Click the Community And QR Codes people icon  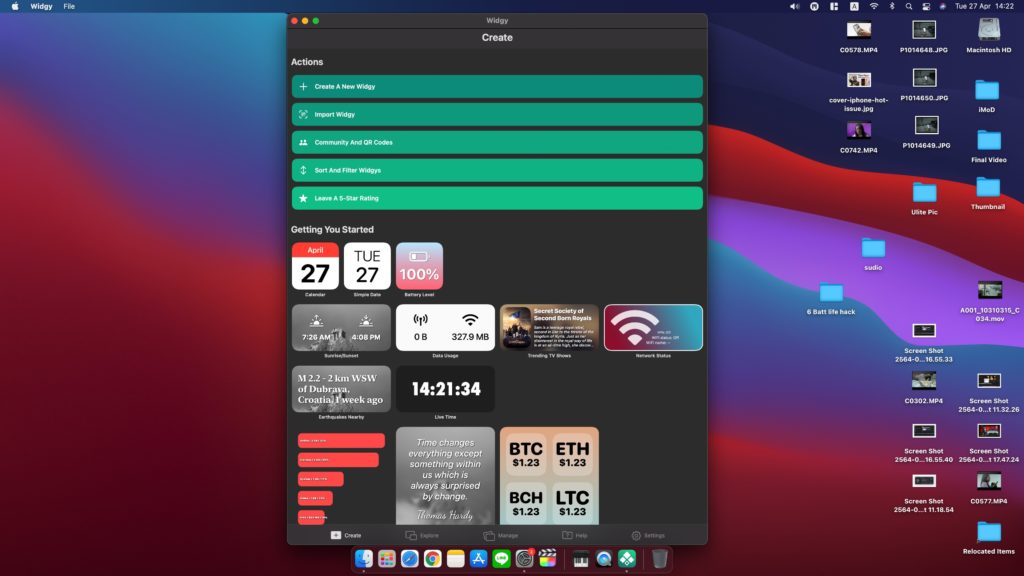pos(303,143)
